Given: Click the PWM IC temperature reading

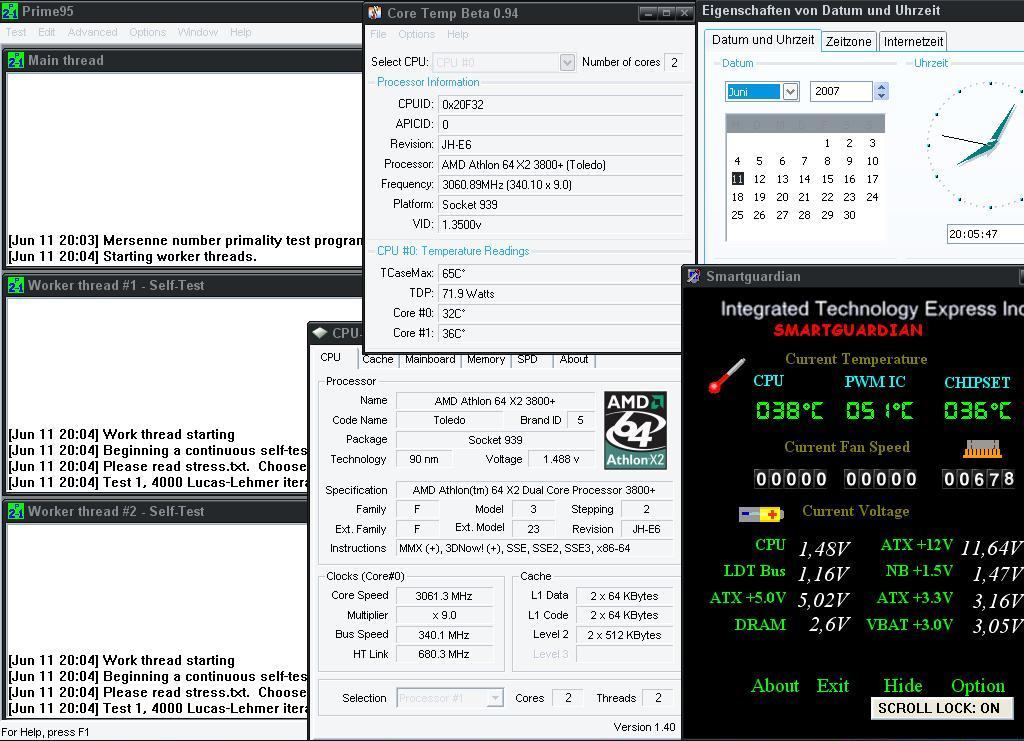Looking at the screenshot, I should (880, 411).
